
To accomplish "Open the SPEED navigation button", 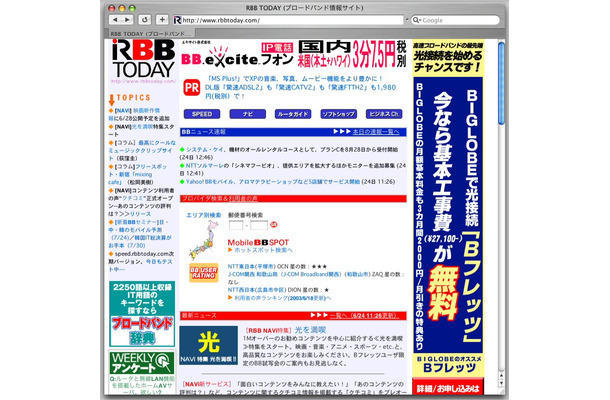I will point(202,114).
